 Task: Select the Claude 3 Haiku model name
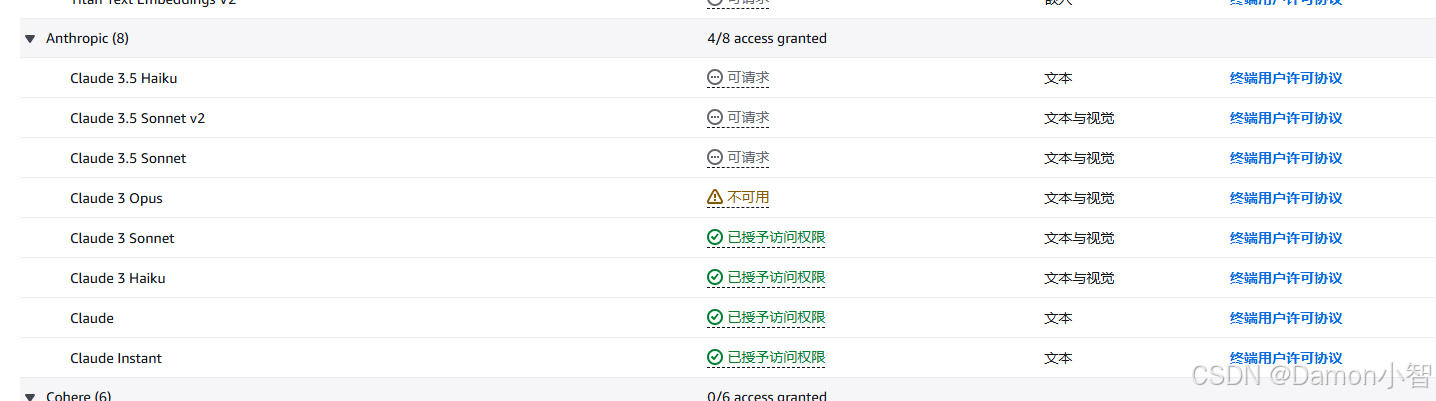118,278
